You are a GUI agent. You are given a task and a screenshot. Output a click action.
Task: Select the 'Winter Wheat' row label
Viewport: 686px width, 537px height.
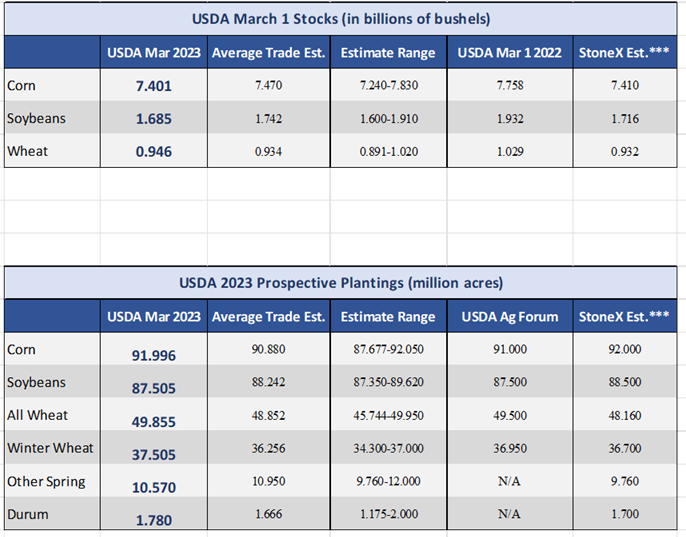pyautogui.click(x=46, y=448)
